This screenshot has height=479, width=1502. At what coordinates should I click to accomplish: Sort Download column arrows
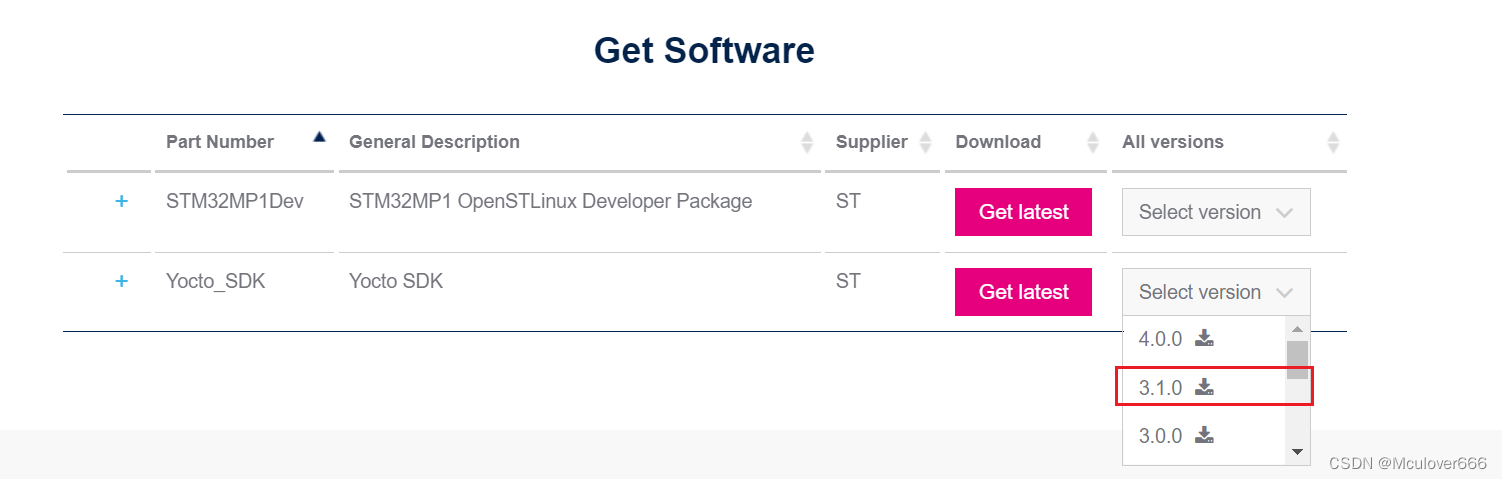(x=1092, y=143)
